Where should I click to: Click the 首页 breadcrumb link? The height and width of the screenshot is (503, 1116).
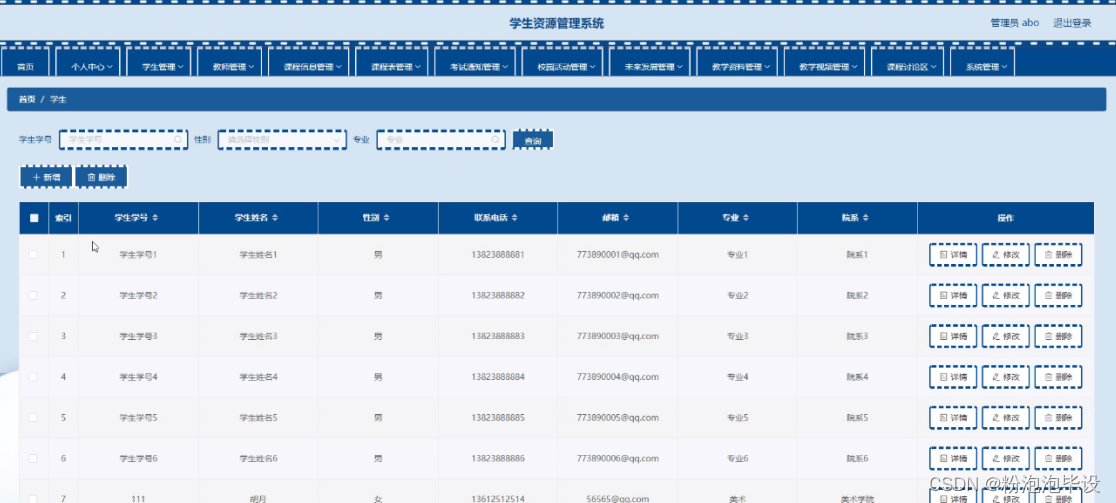coord(27,100)
